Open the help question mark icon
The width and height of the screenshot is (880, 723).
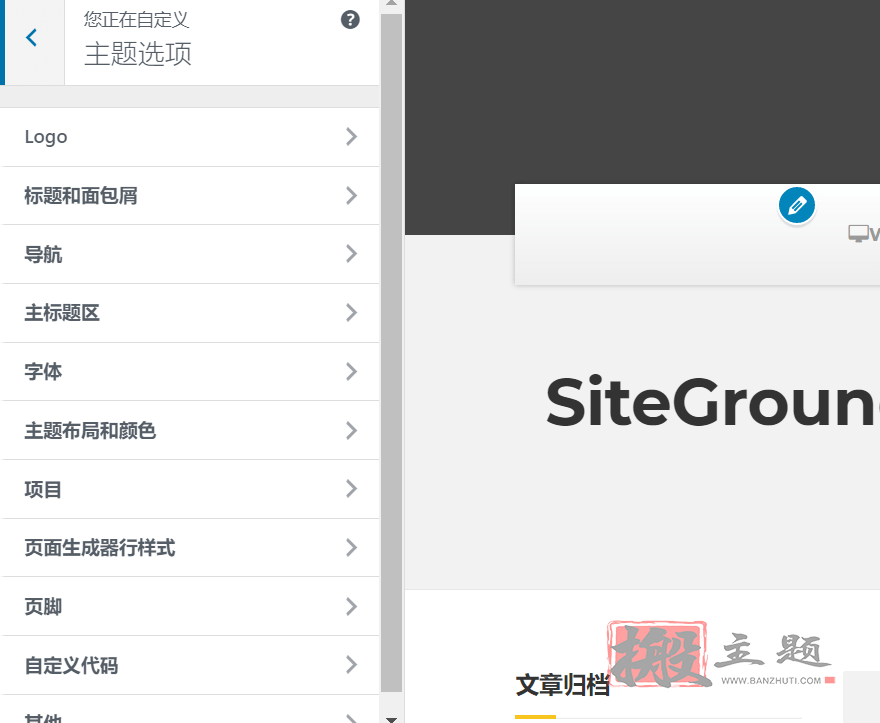coord(350,20)
